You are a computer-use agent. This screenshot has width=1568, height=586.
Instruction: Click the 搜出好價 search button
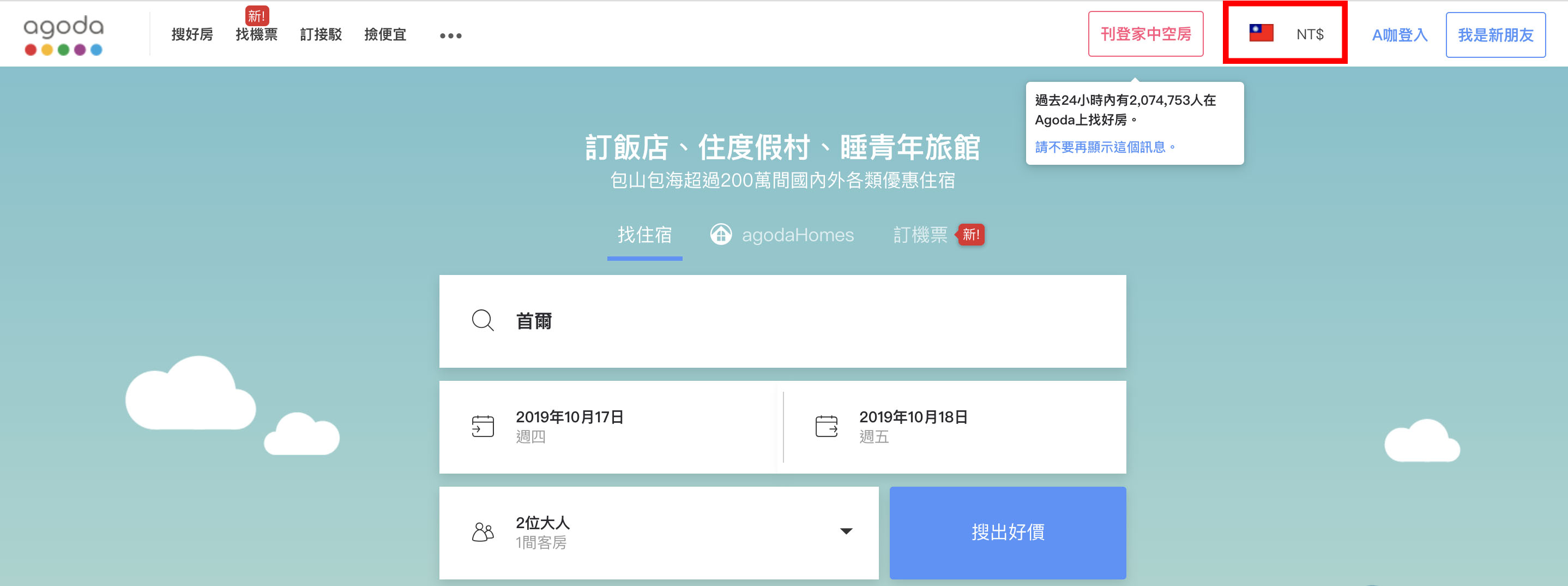[x=1008, y=533]
